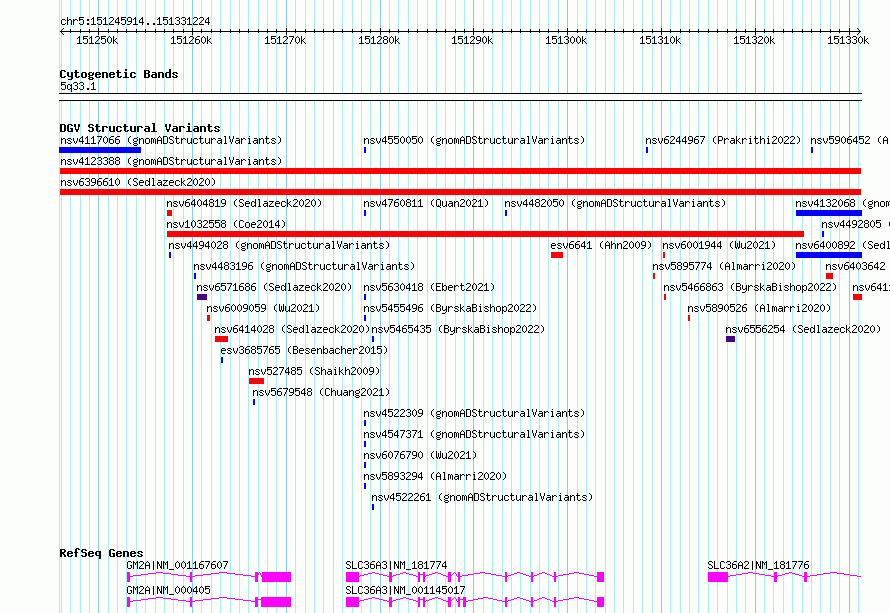Image resolution: width=890 pixels, height=613 pixels.
Task: Open the nsv5906452 variant label
Action: coord(849,140)
